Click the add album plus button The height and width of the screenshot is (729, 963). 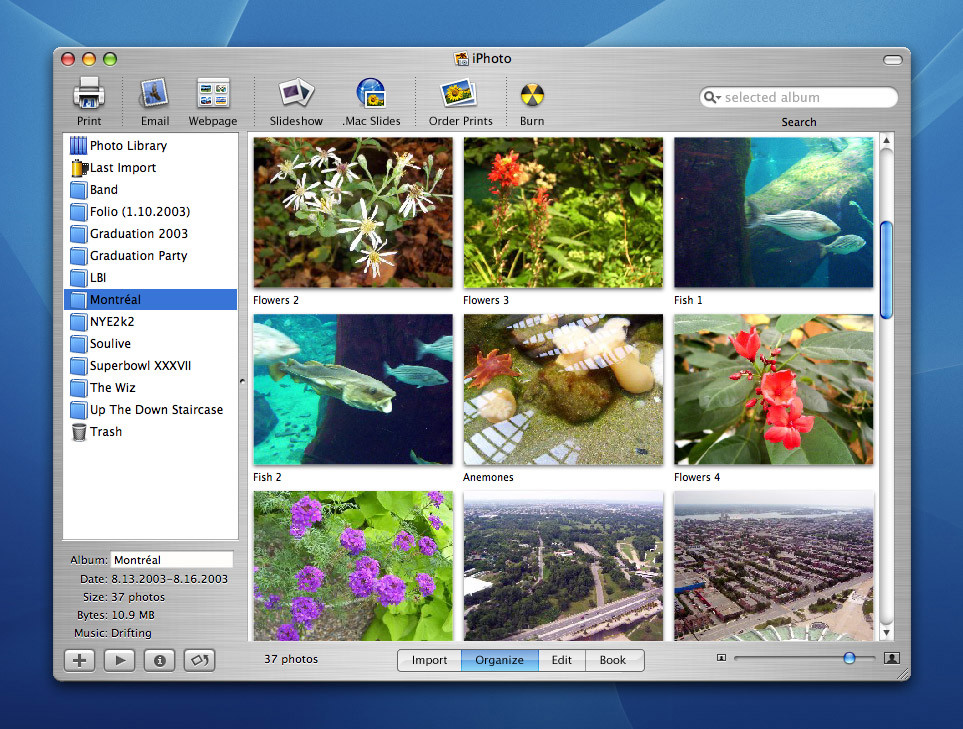tap(80, 660)
